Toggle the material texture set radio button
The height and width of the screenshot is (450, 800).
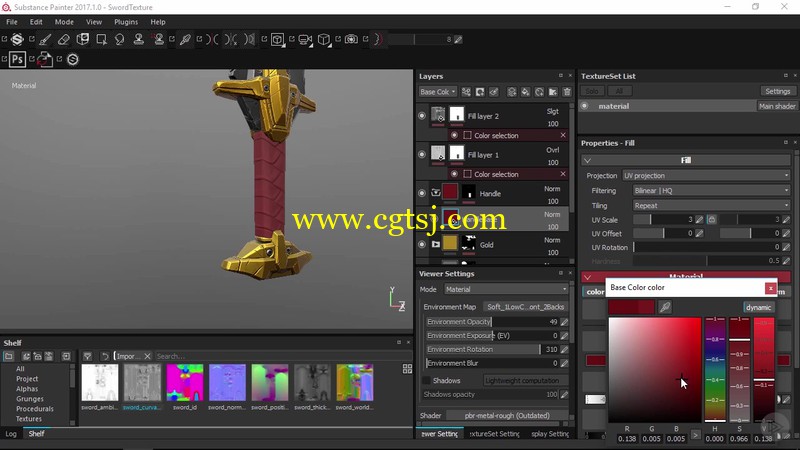click(585, 106)
